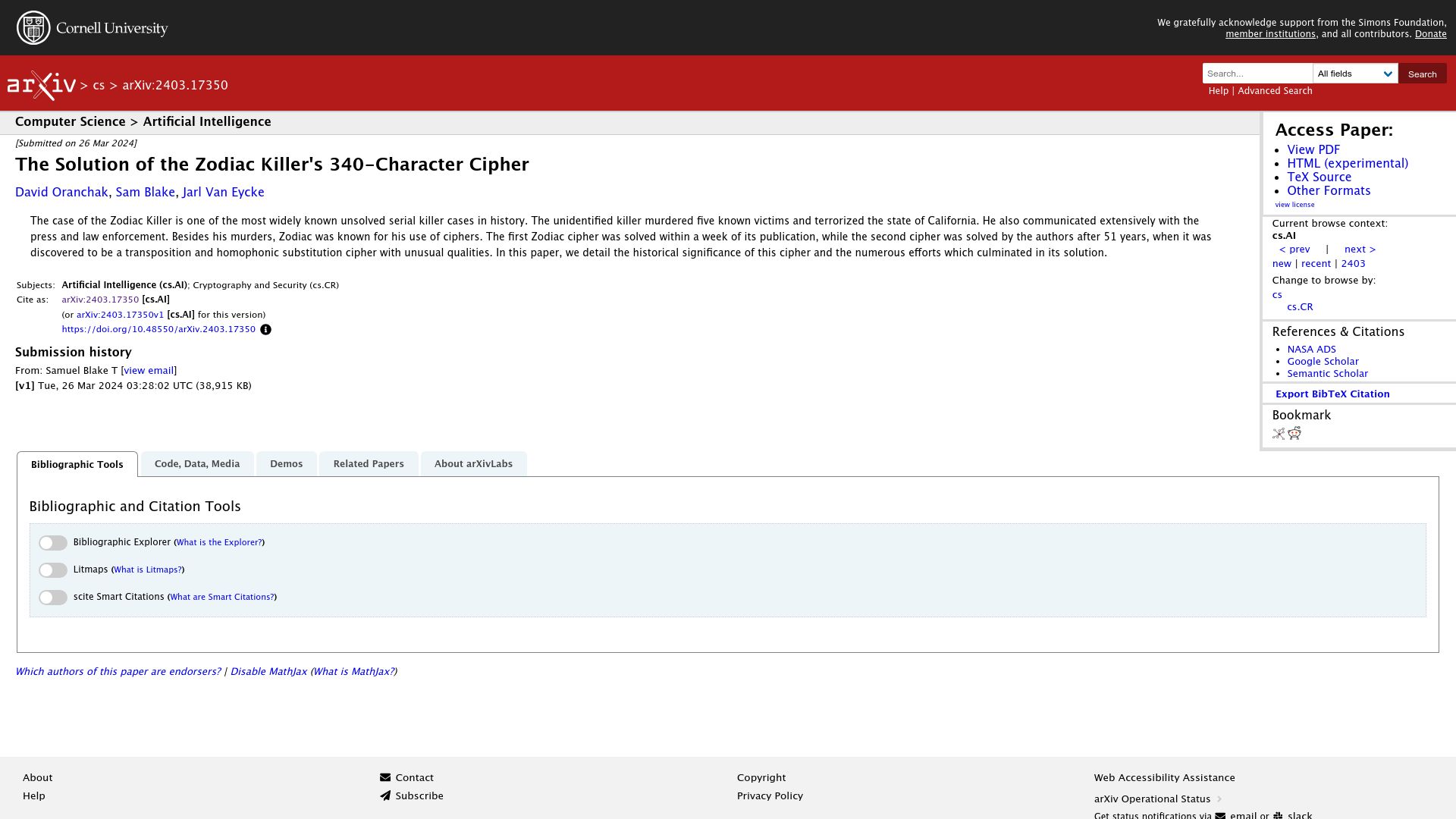Expand arXiv Operational Status chevron
1456x819 pixels.
tap(1219, 799)
